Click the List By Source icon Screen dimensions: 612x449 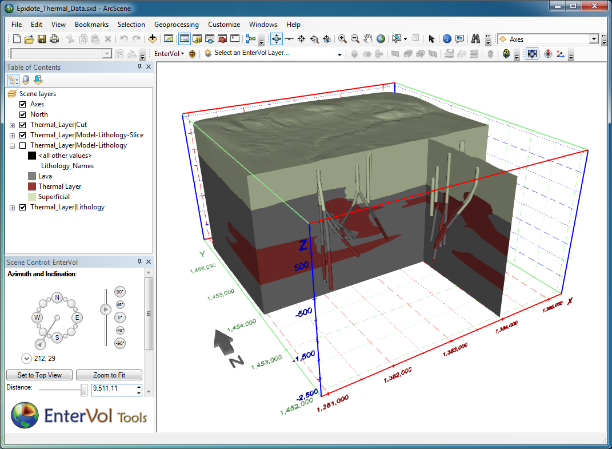pos(26,80)
